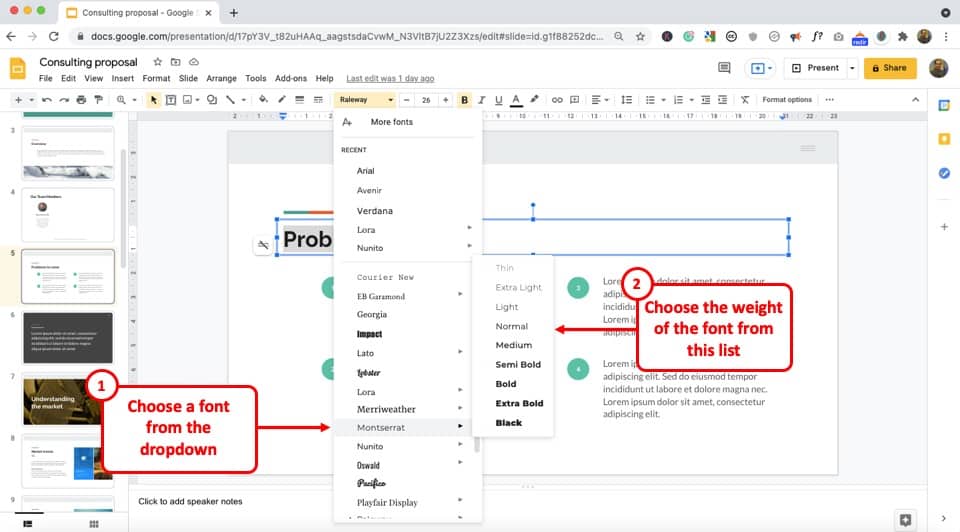This screenshot has height=532, width=960.
Task: Pick Verdana from recent fonts
Action: 375,211
